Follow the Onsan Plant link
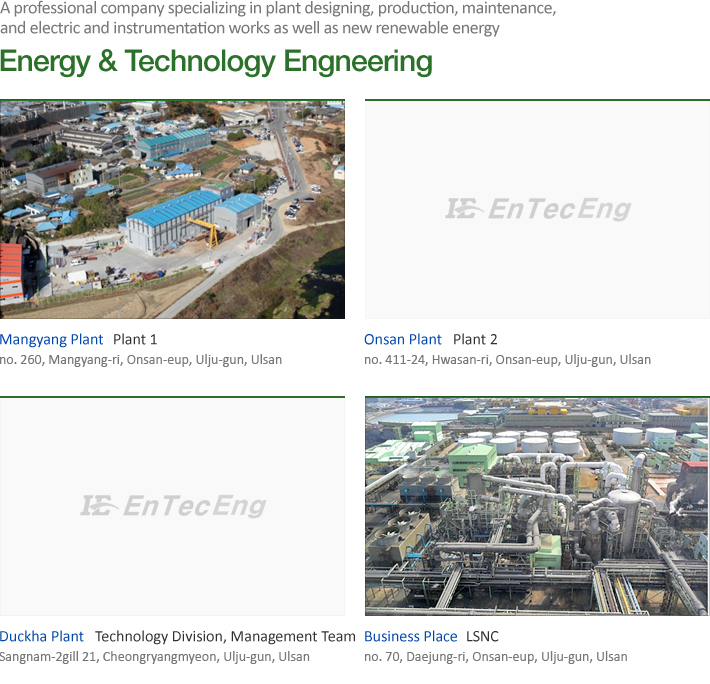This screenshot has height=684, width=710. [x=403, y=340]
